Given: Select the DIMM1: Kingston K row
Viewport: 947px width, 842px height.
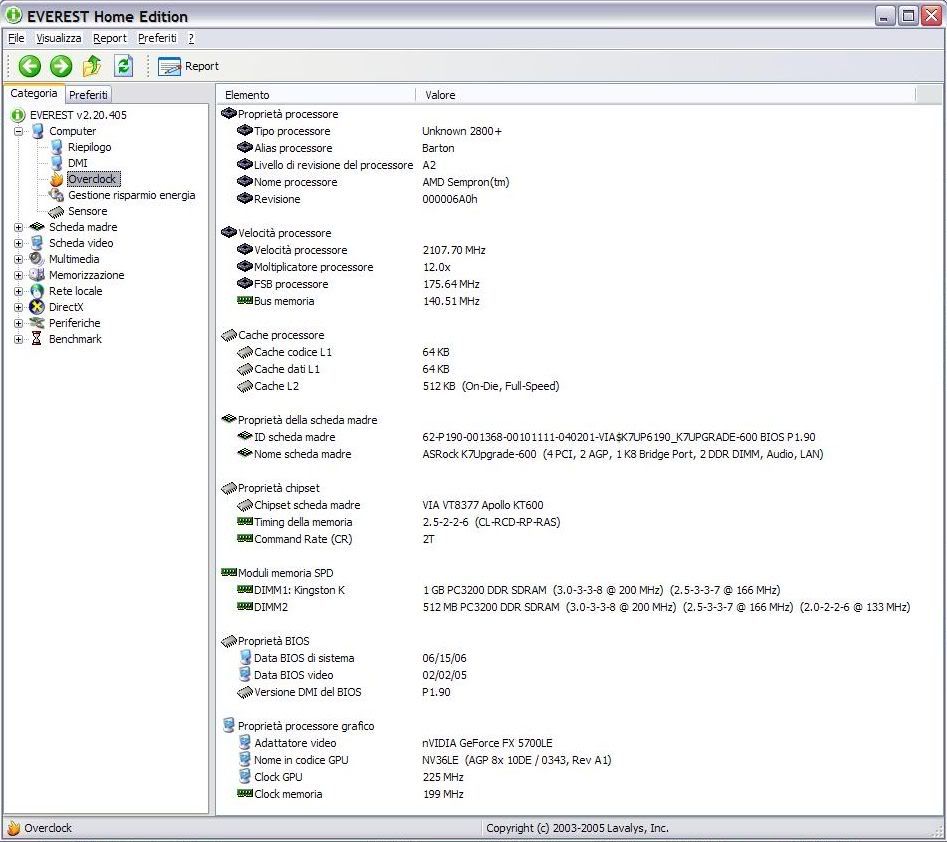Looking at the screenshot, I should (x=509, y=590).
